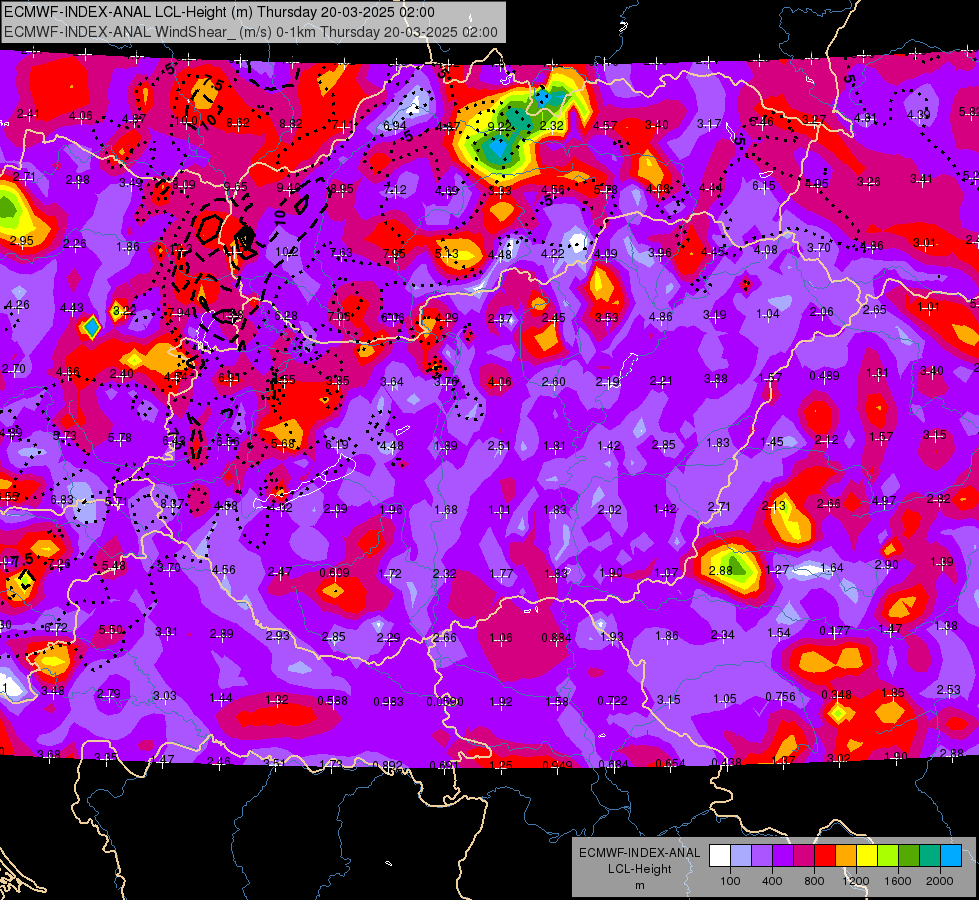Click the grid value 0.177
The image size is (979, 900).
click(x=834, y=631)
